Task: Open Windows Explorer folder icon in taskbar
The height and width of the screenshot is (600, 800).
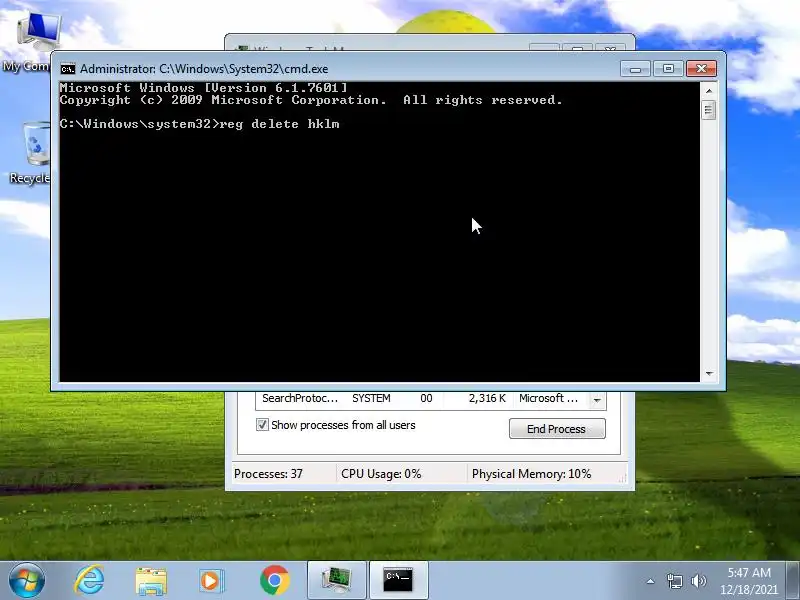Action: (151, 581)
